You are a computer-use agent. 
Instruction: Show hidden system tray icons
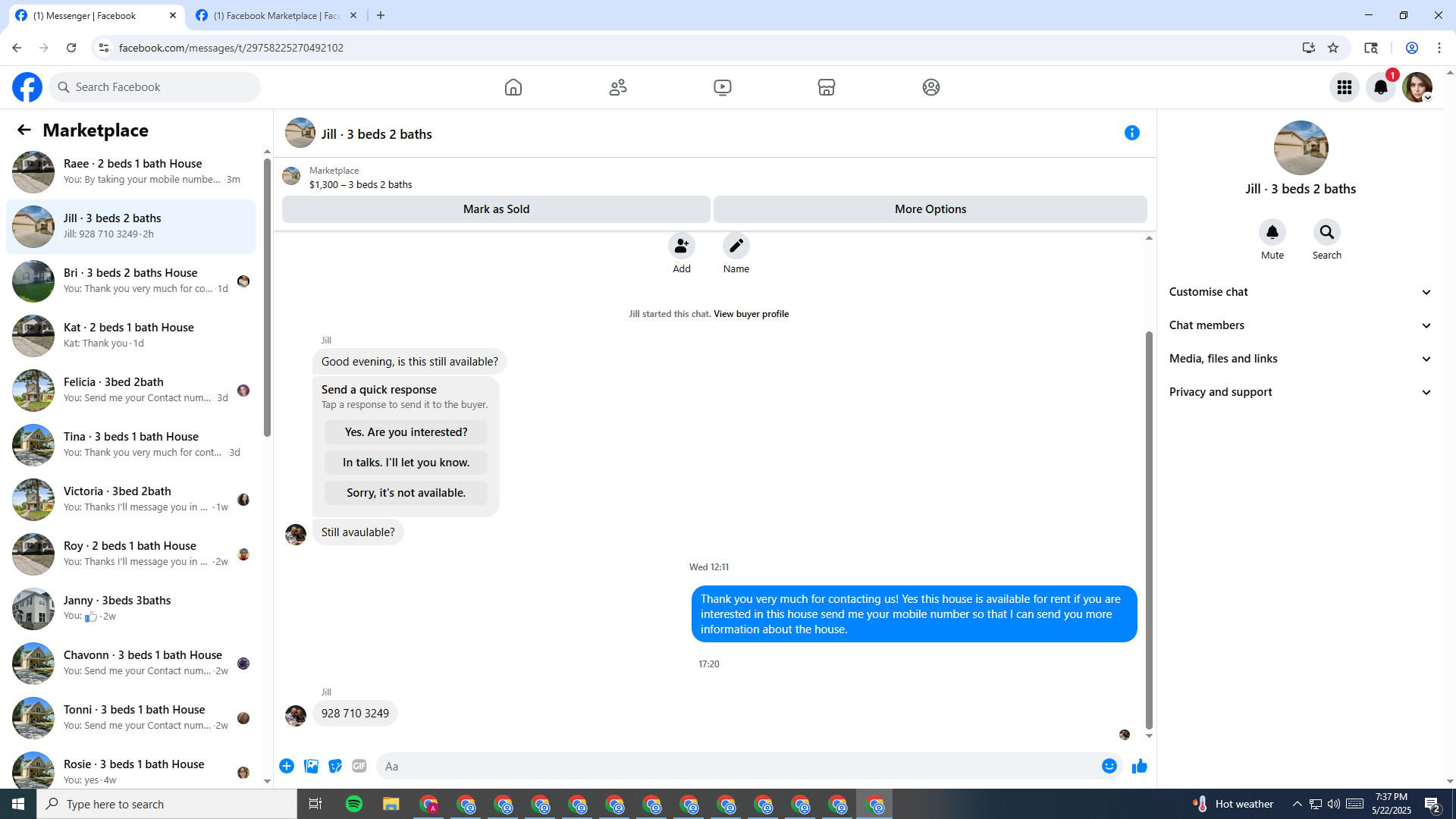(1297, 804)
